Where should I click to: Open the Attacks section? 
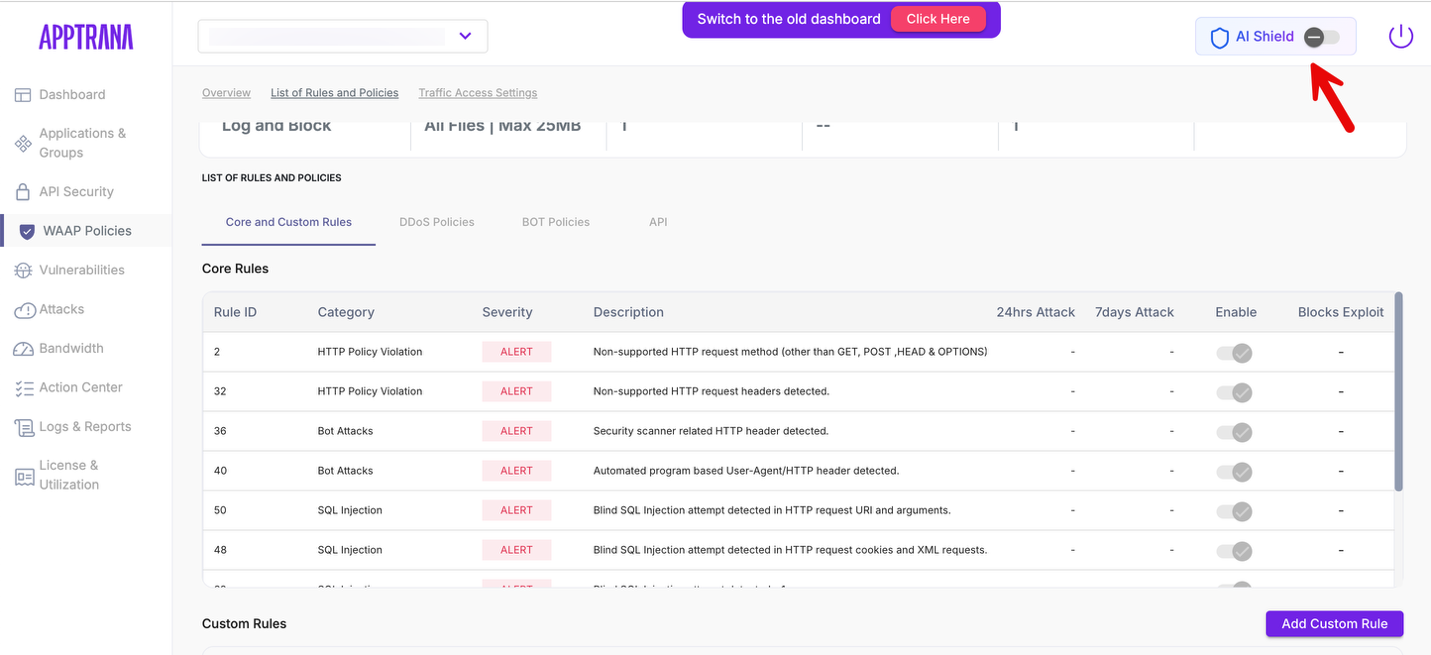(65, 309)
